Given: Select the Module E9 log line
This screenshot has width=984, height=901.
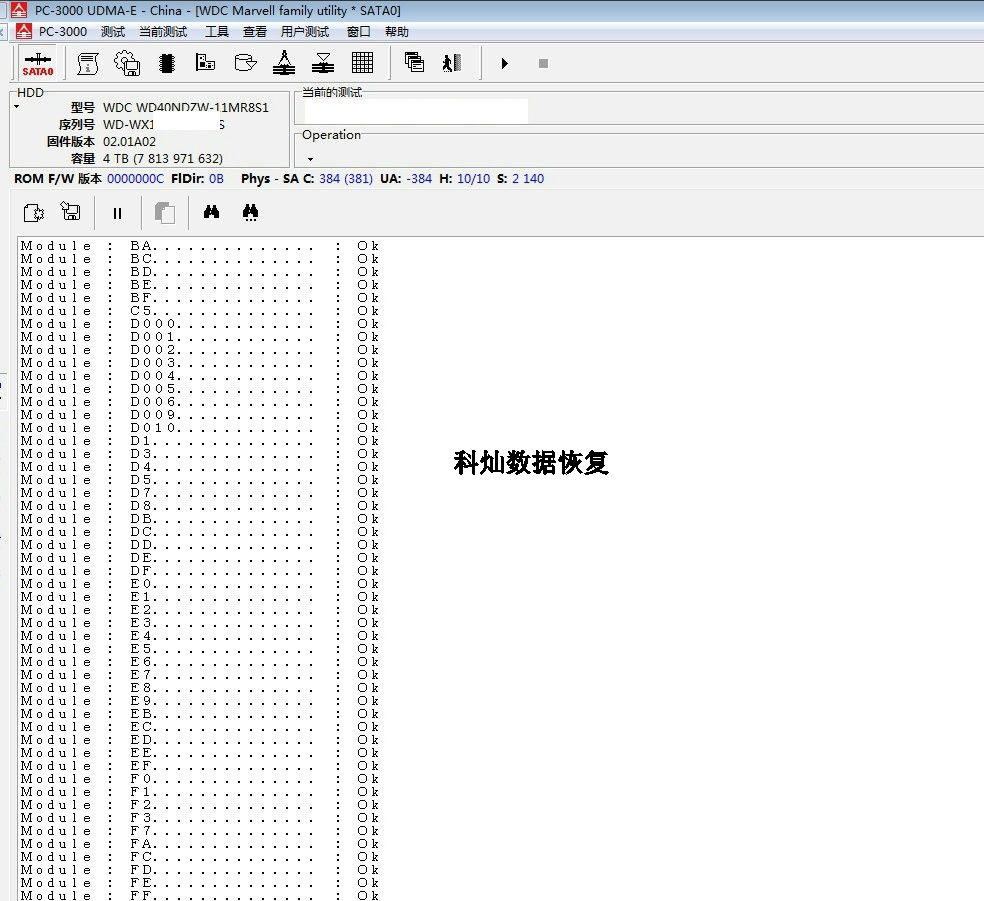Looking at the screenshot, I should (x=200, y=701).
